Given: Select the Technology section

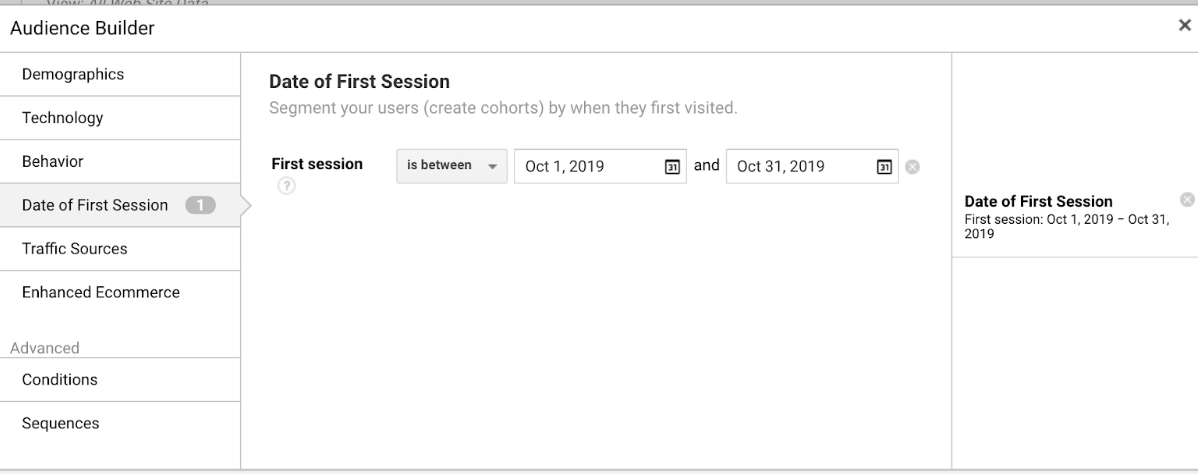Looking at the screenshot, I should tap(120, 118).
